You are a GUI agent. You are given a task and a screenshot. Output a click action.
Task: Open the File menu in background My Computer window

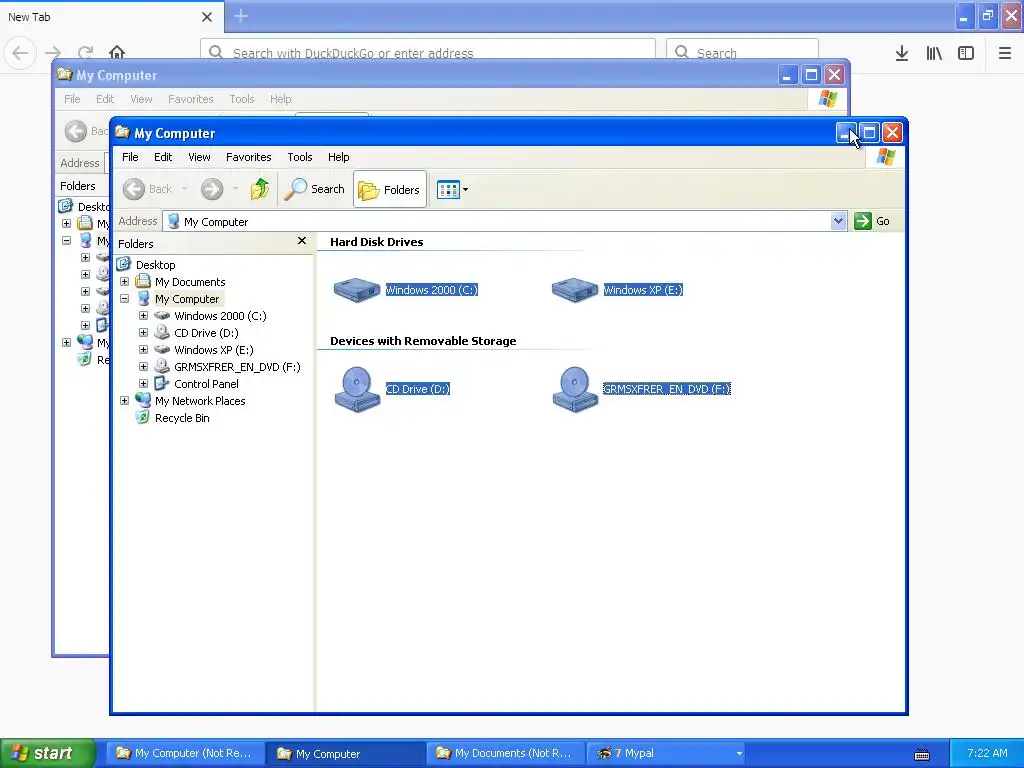72,99
